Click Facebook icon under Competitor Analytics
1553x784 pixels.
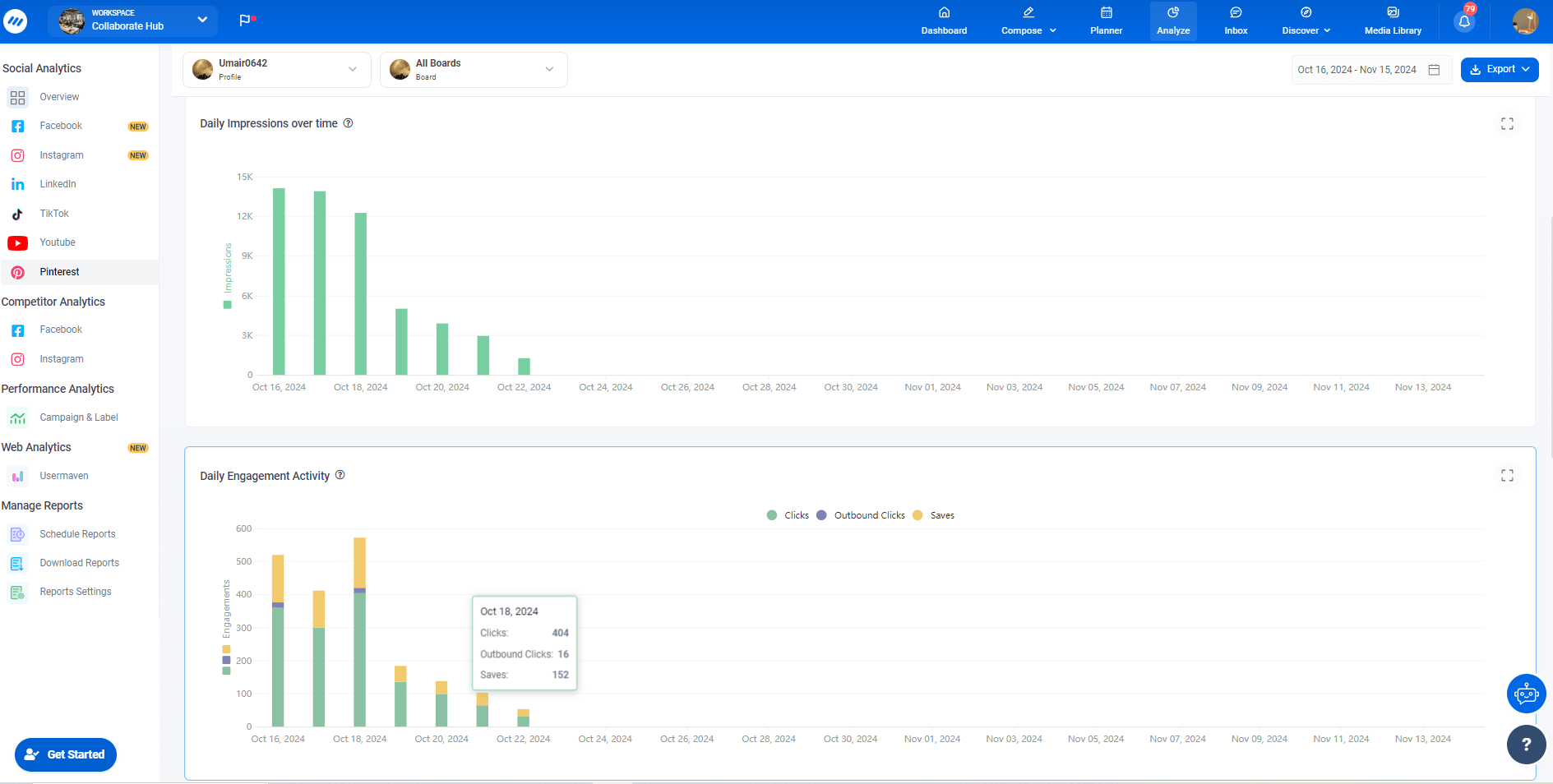(x=17, y=330)
